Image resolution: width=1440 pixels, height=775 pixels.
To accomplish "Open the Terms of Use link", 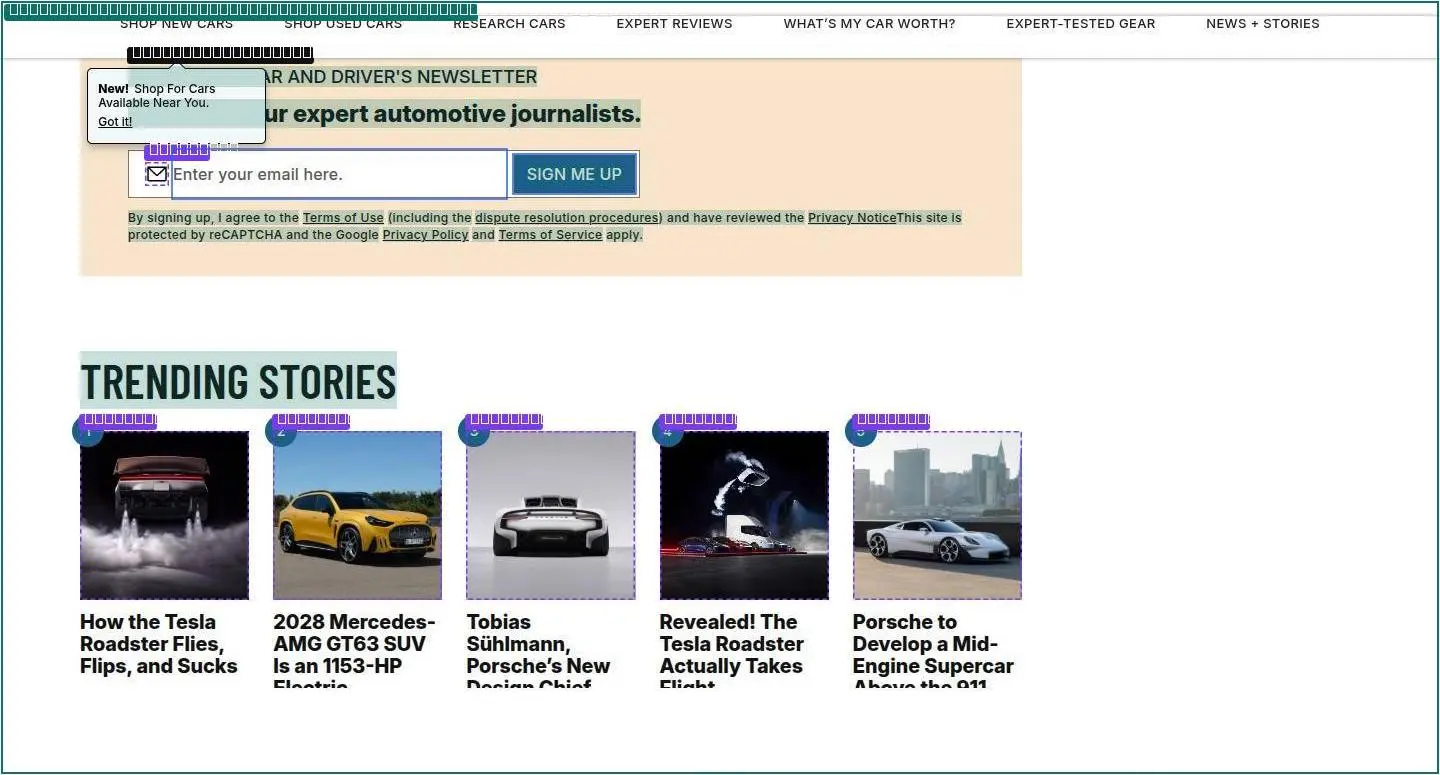I will coord(343,218).
